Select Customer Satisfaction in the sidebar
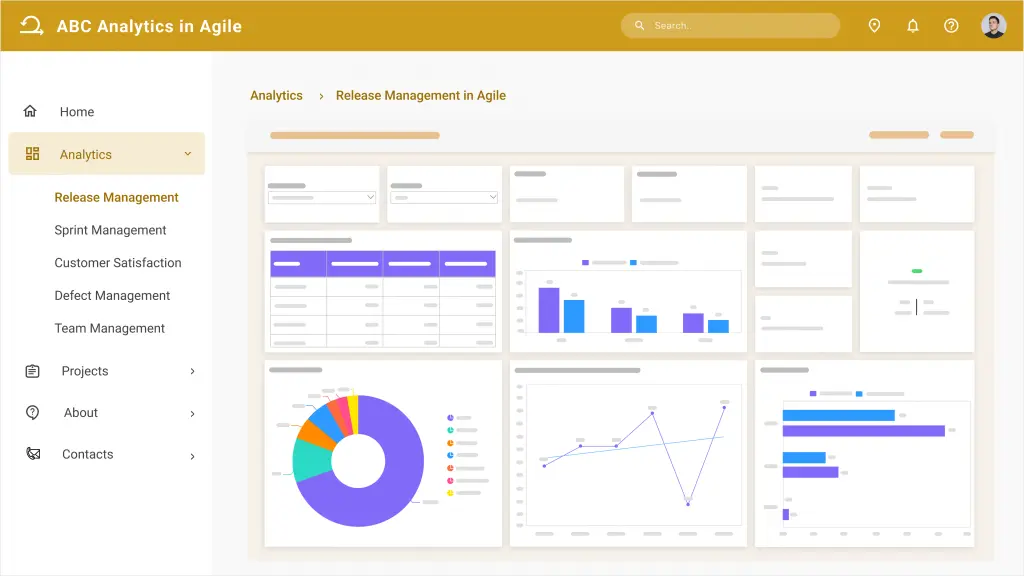The height and width of the screenshot is (576, 1024). point(117,263)
